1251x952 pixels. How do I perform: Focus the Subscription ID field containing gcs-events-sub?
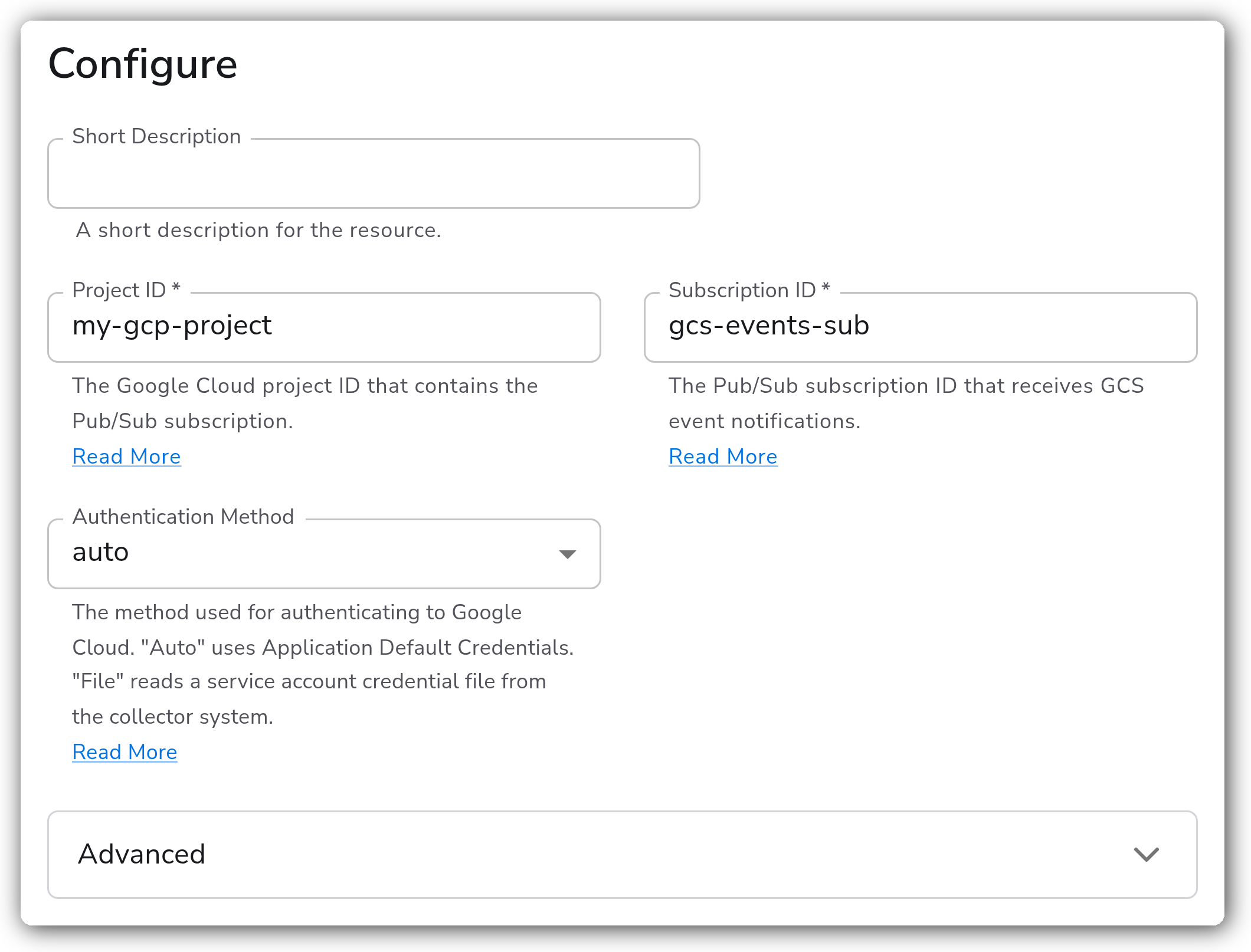click(x=921, y=327)
